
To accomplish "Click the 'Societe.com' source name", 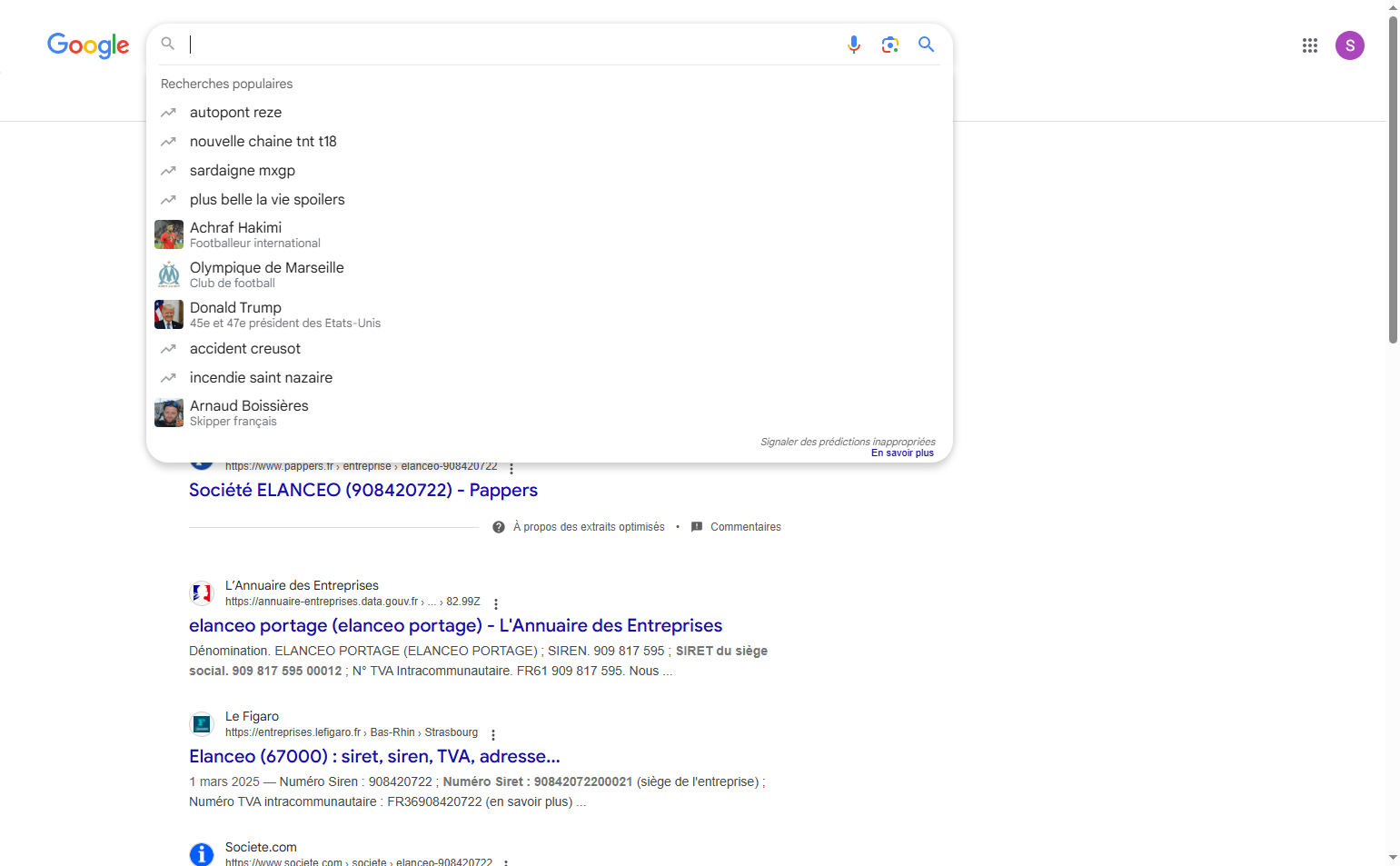I will tap(261, 847).
